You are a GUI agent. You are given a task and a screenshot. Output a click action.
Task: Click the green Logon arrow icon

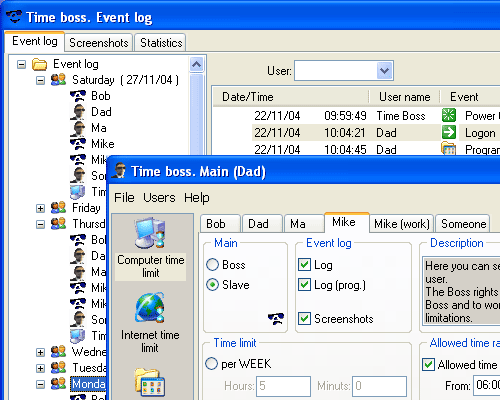[449, 132]
